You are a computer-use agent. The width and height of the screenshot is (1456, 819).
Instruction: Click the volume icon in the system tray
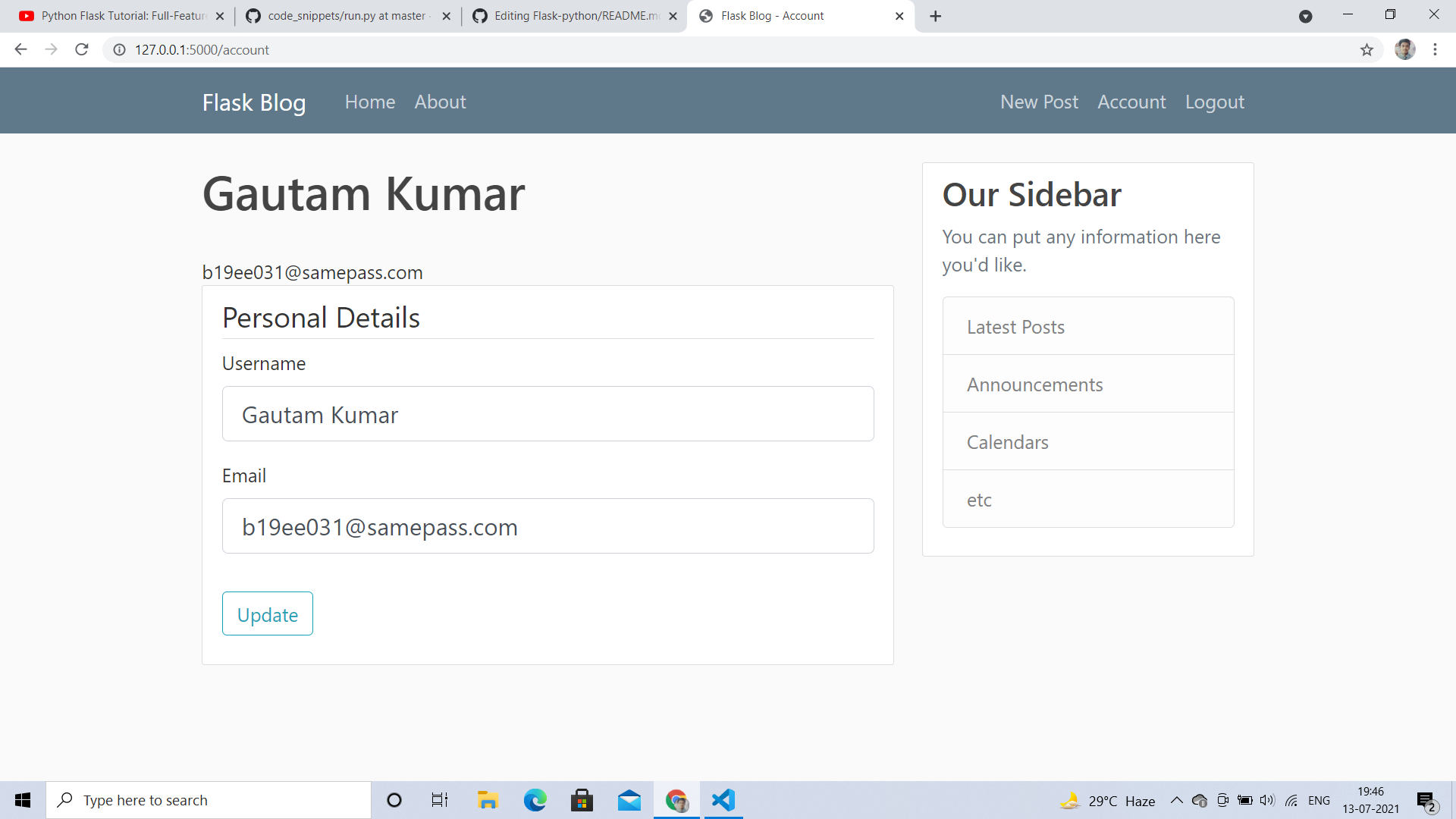(1268, 800)
